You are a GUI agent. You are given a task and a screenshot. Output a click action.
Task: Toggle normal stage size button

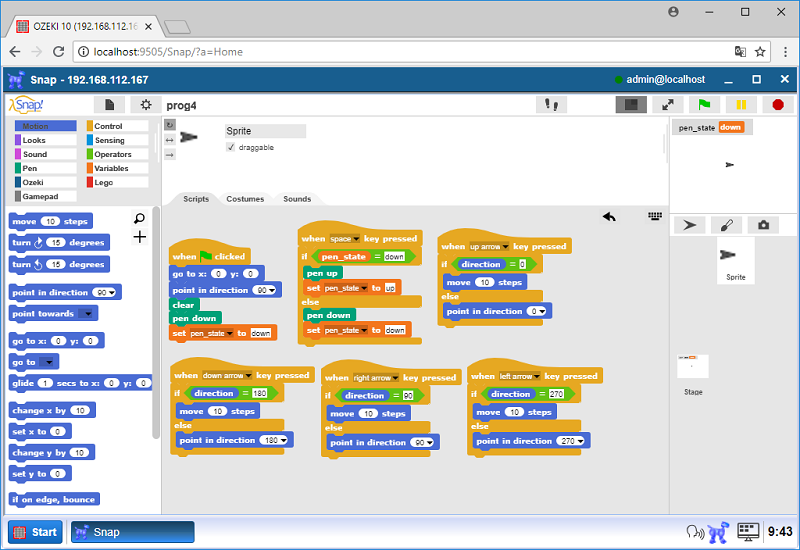tap(630, 104)
